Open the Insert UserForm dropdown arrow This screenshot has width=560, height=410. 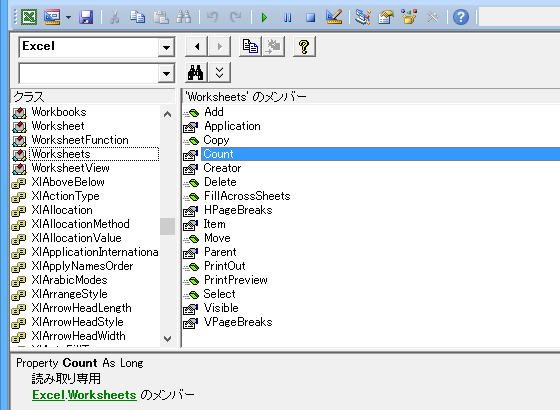click(x=68, y=17)
